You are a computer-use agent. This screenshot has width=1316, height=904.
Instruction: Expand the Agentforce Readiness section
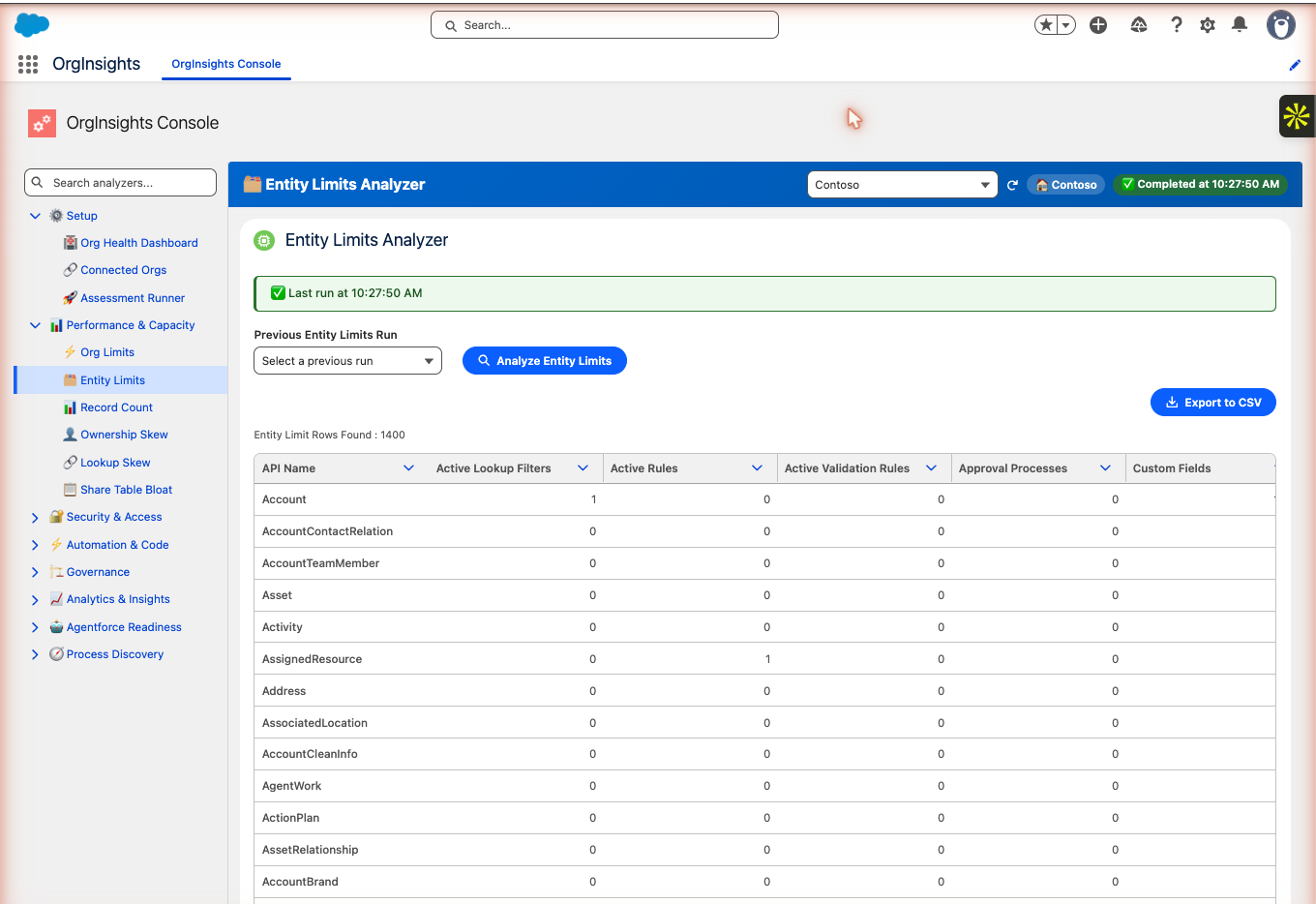click(35, 627)
